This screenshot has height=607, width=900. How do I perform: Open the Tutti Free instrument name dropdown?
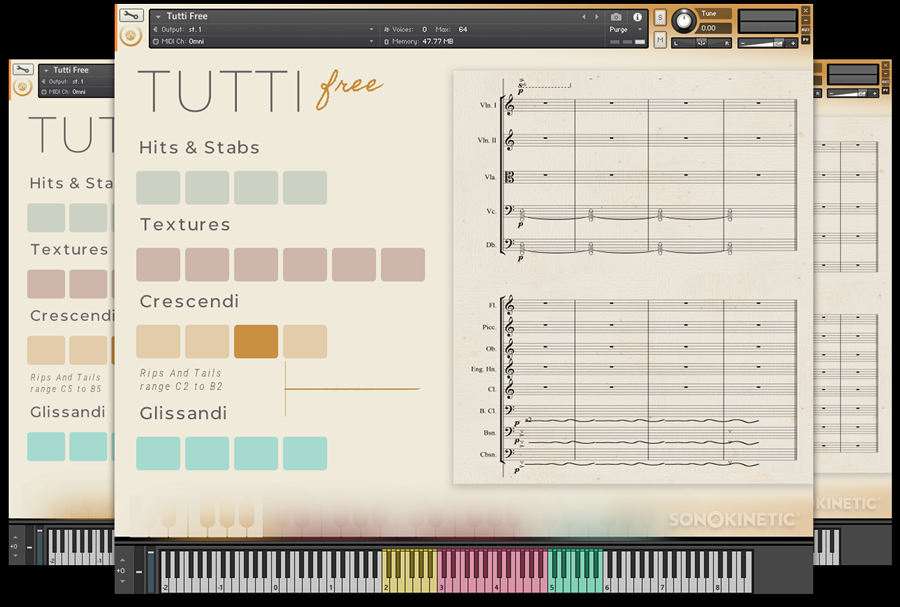point(158,17)
